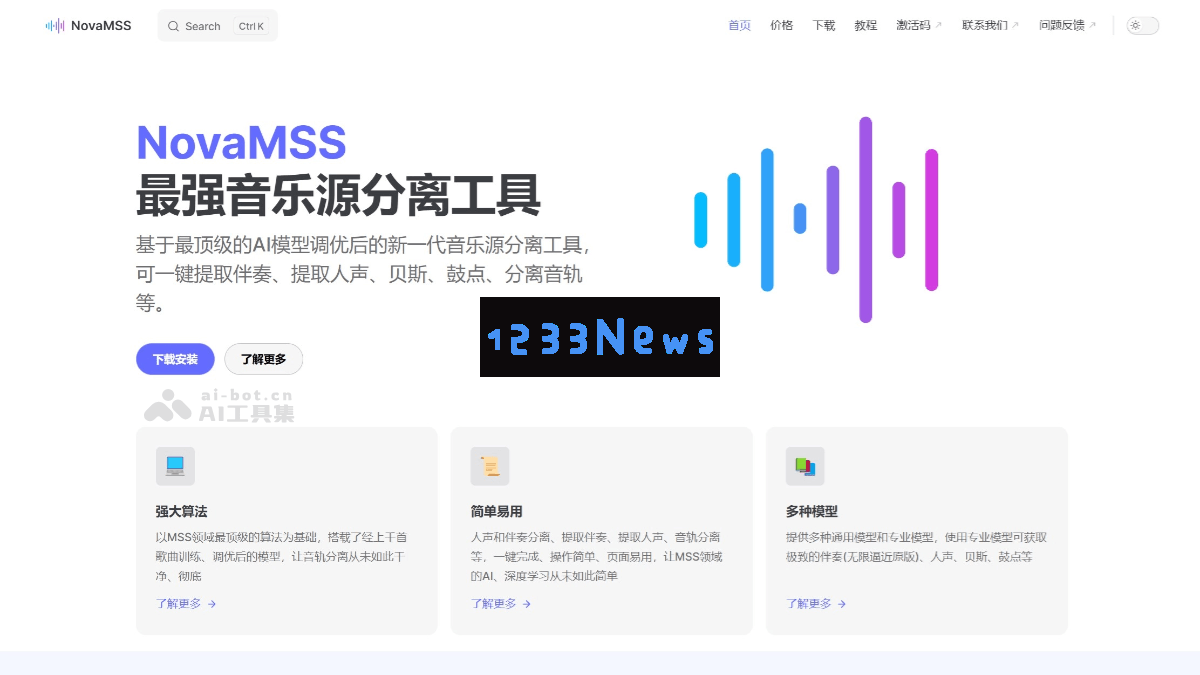Click the Ctrl K shortcut badge
Image resolution: width=1200 pixels, height=675 pixels.
[x=251, y=26]
